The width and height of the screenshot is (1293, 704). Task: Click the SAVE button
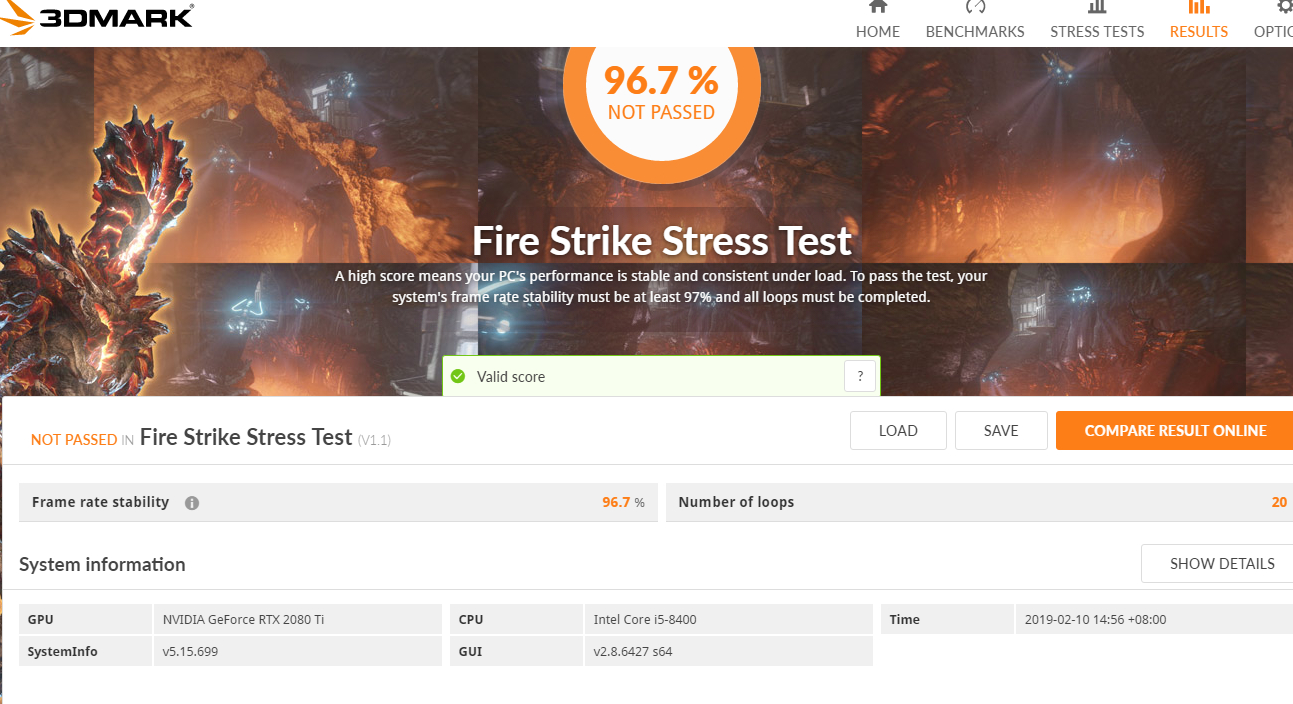pyautogui.click(x=1001, y=431)
